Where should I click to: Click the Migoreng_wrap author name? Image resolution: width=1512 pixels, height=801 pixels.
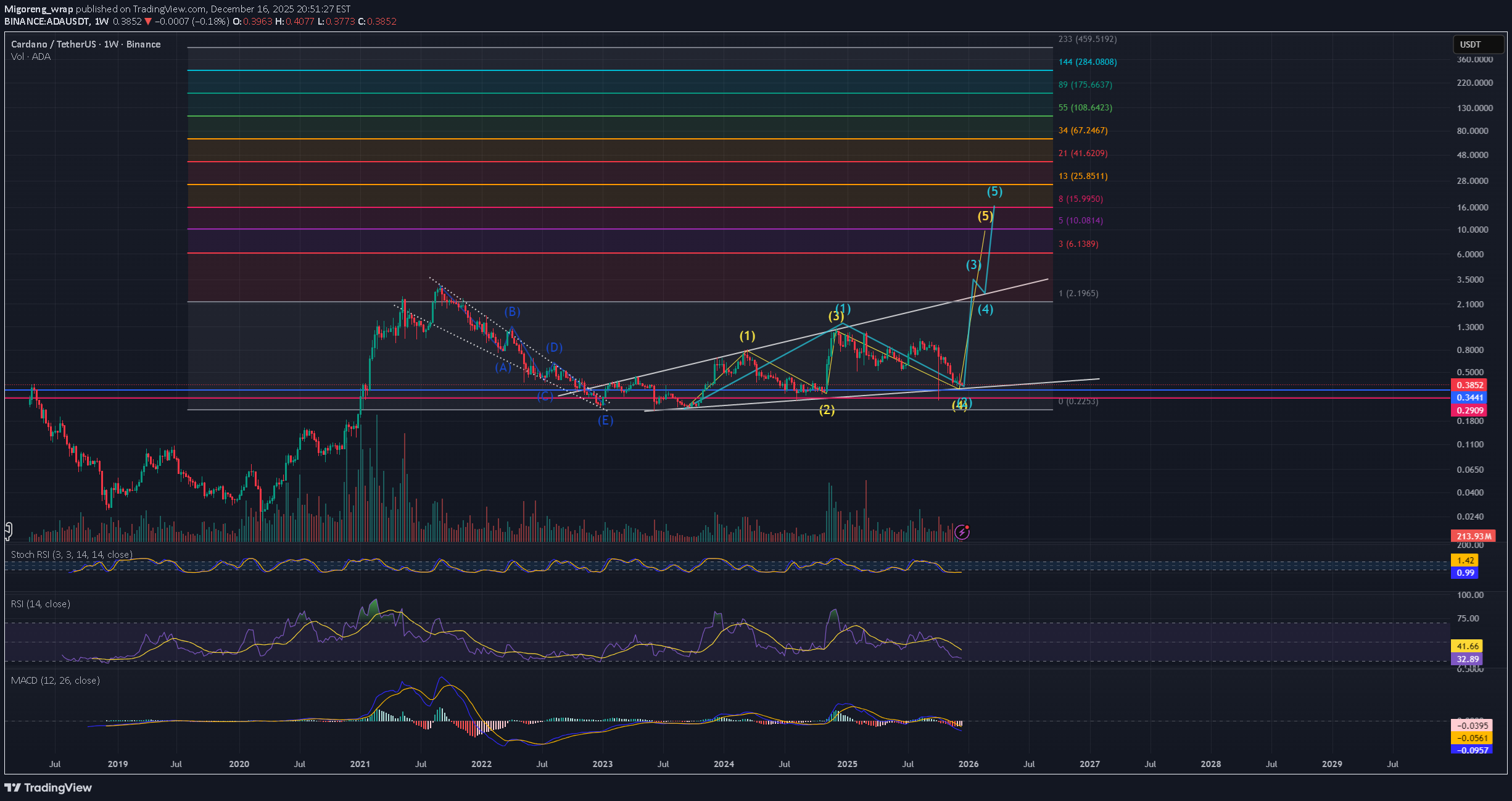[39, 9]
